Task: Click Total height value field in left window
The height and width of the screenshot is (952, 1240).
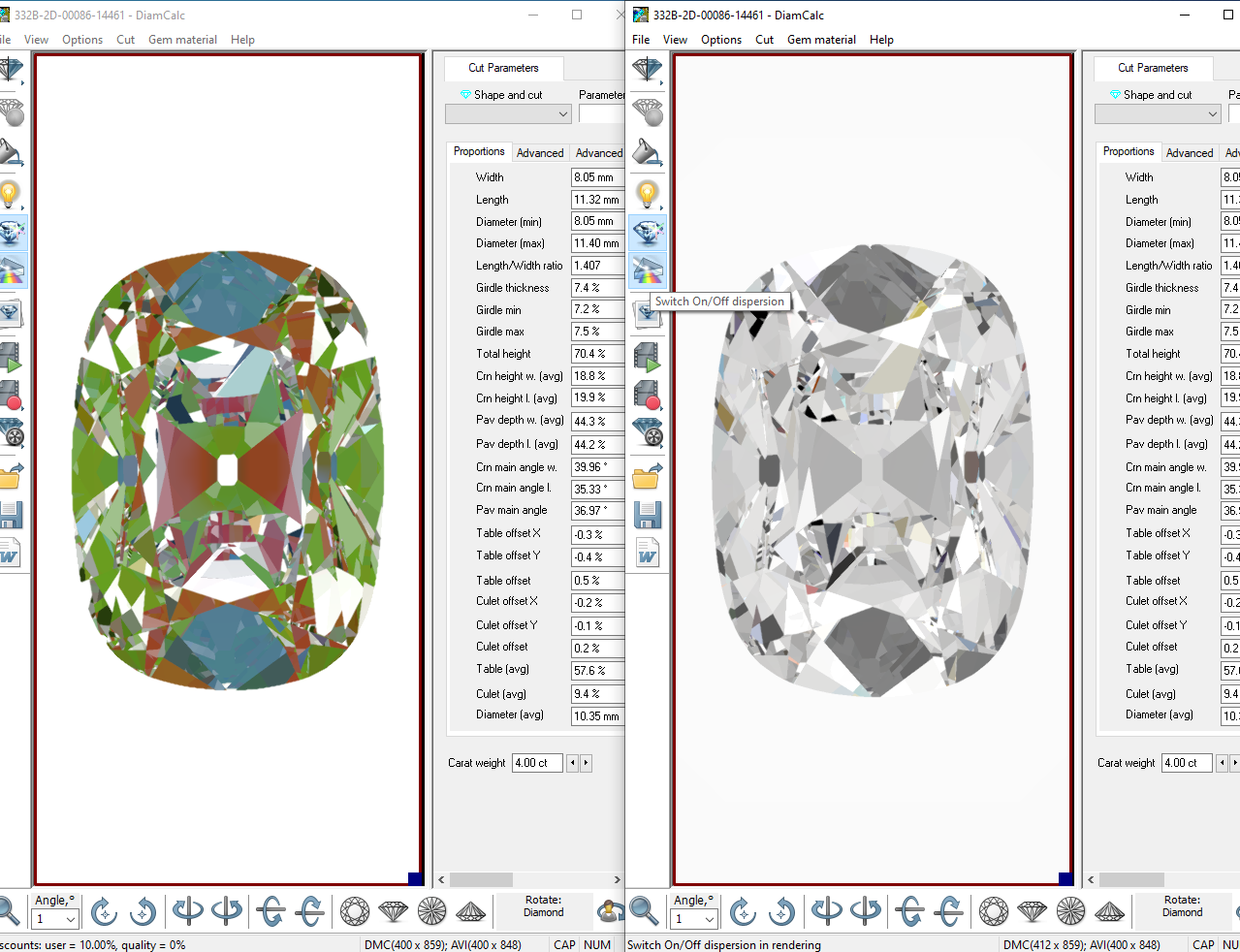Action: coord(597,354)
